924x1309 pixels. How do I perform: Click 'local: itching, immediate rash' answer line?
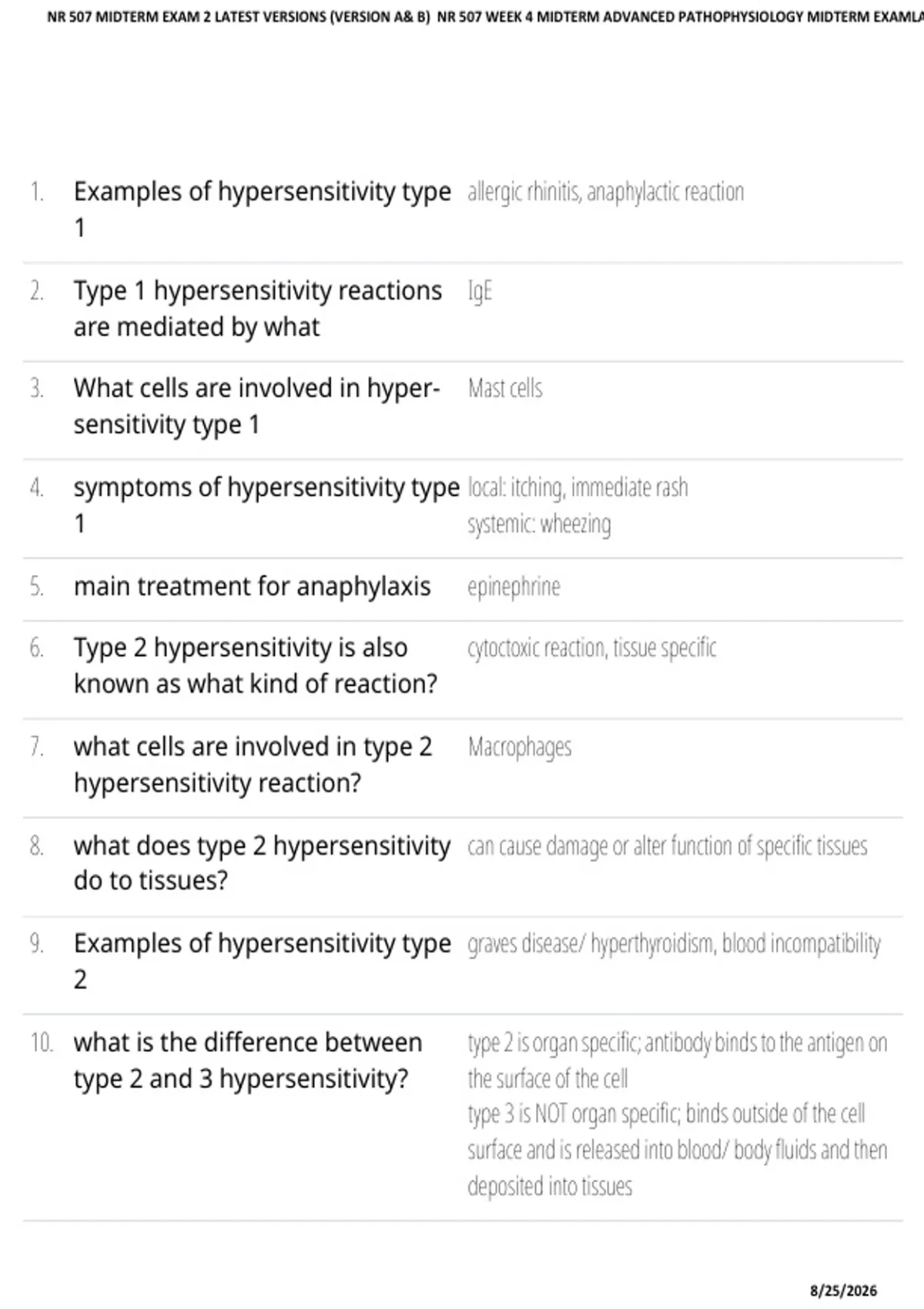tap(577, 487)
